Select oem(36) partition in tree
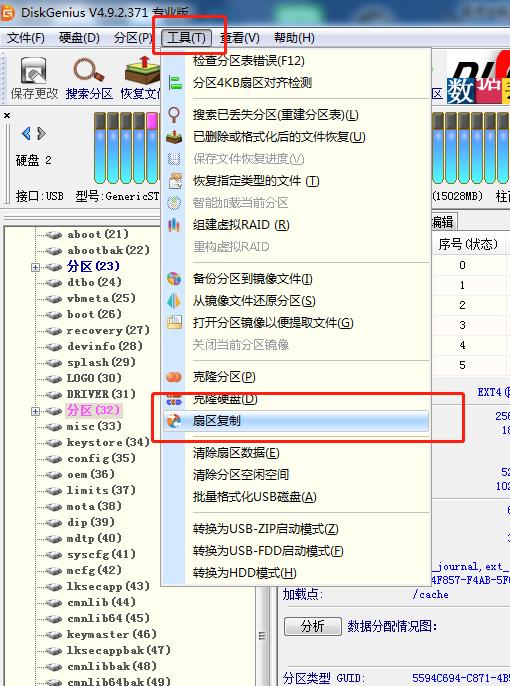 [x=91, y=474]
